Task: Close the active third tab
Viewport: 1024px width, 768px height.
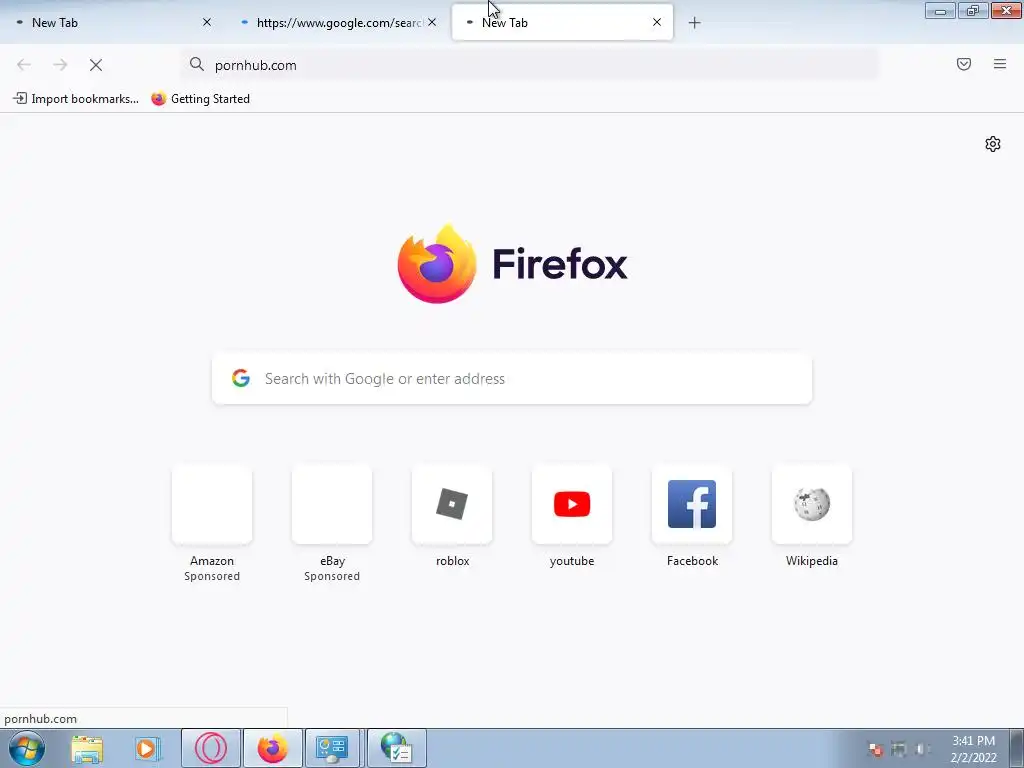Action: pos(657,22)
